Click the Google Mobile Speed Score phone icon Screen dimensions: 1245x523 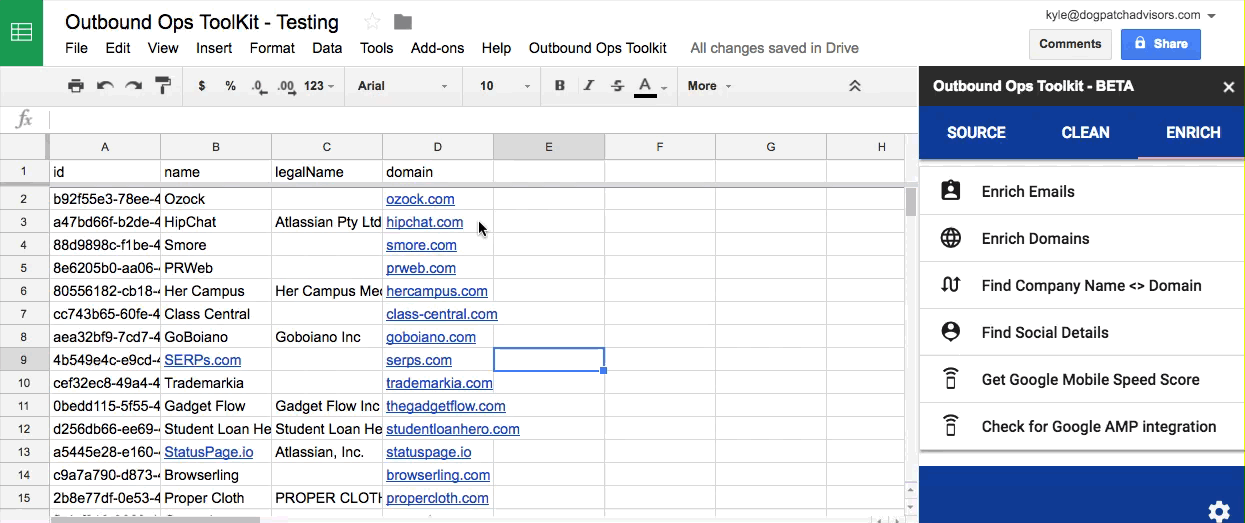tap(951, 379)
